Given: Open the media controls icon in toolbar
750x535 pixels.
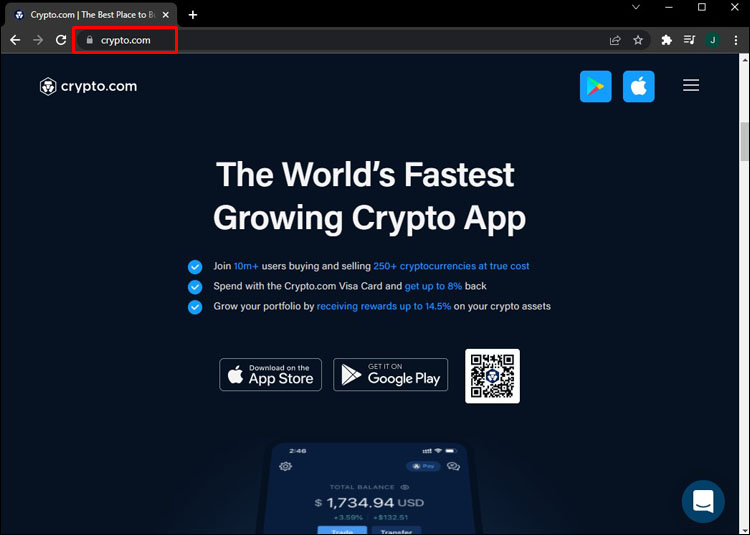Looking at the screenshot, I should tap(689, 40).
